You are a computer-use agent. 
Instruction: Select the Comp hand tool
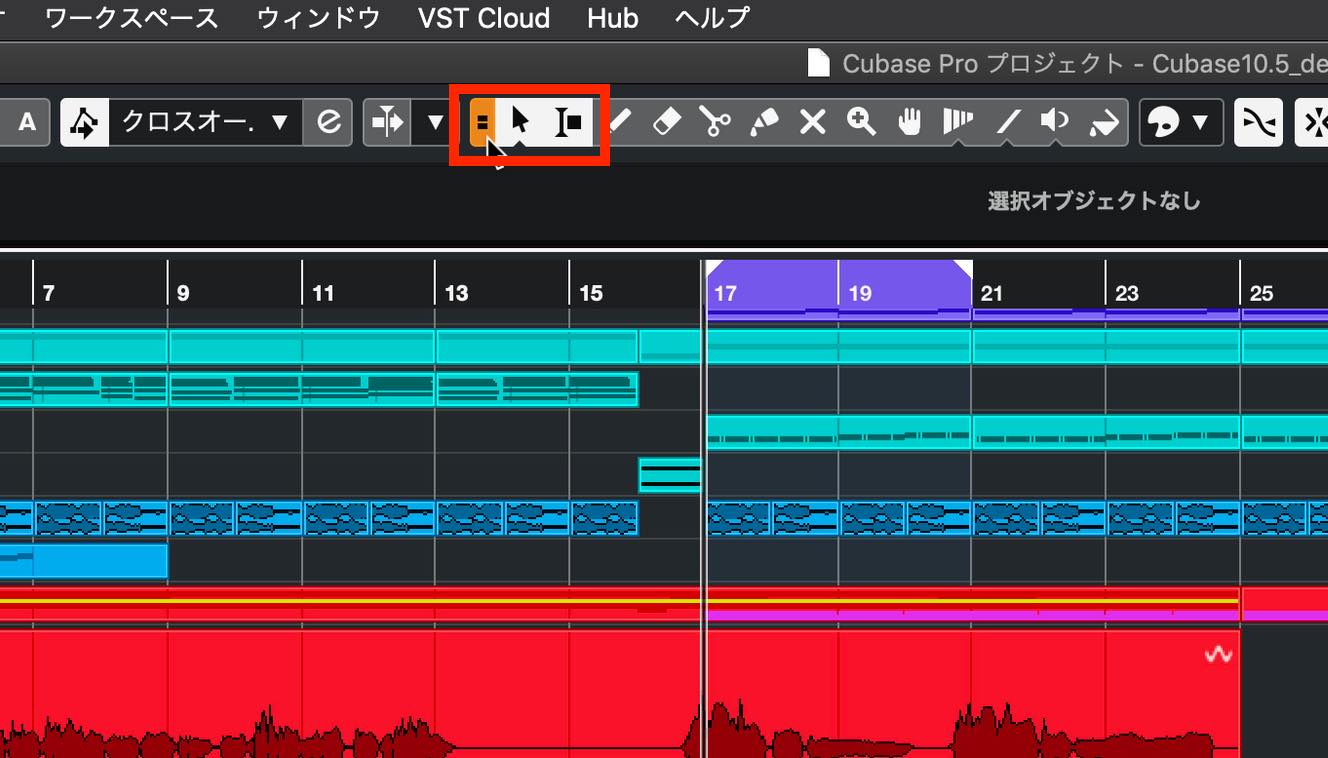(909, 122)
